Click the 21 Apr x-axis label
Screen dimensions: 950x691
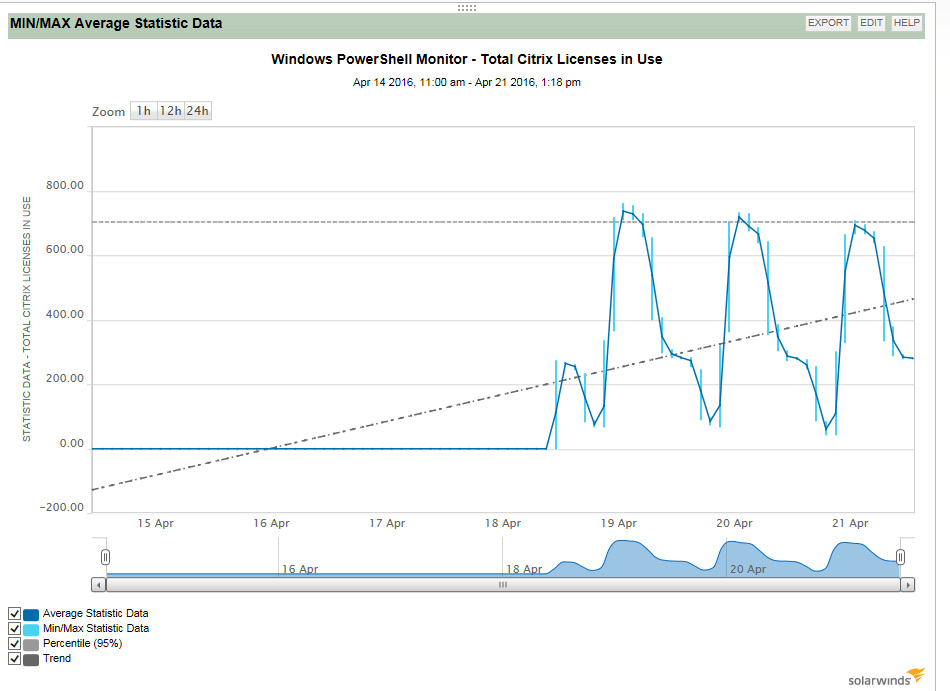tap(850, 523)
